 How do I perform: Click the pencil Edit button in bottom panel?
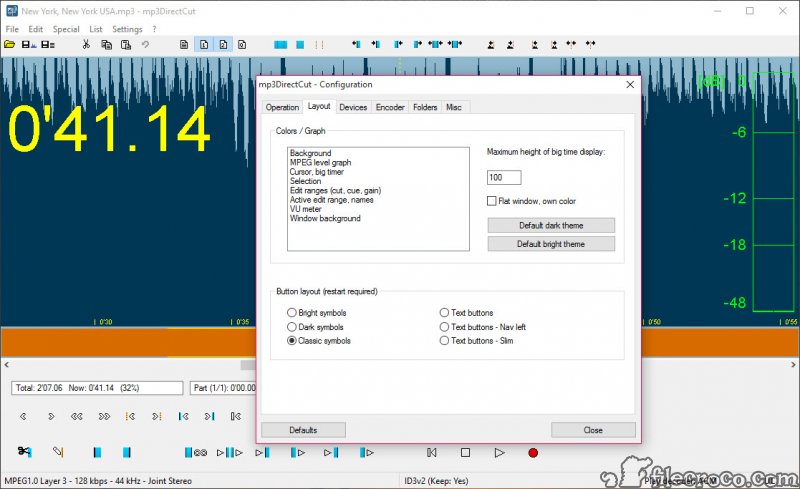pos(58,451)
